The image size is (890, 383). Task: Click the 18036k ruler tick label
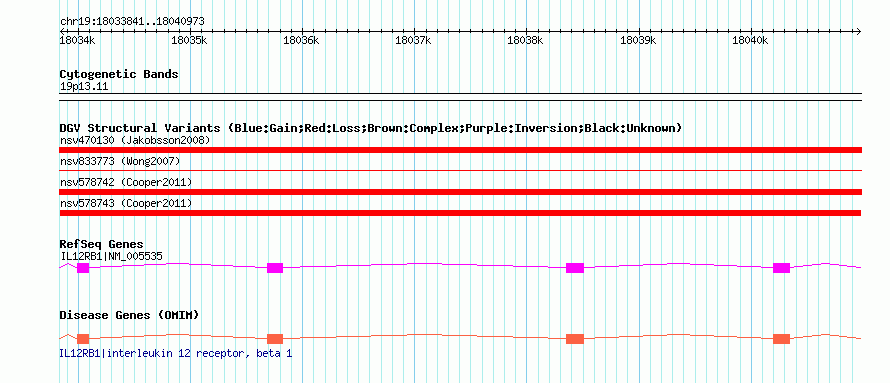point(301,40)
